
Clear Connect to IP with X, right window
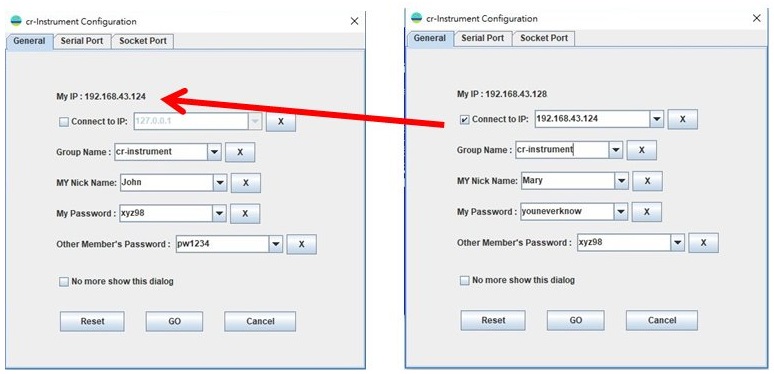[683, 119]
